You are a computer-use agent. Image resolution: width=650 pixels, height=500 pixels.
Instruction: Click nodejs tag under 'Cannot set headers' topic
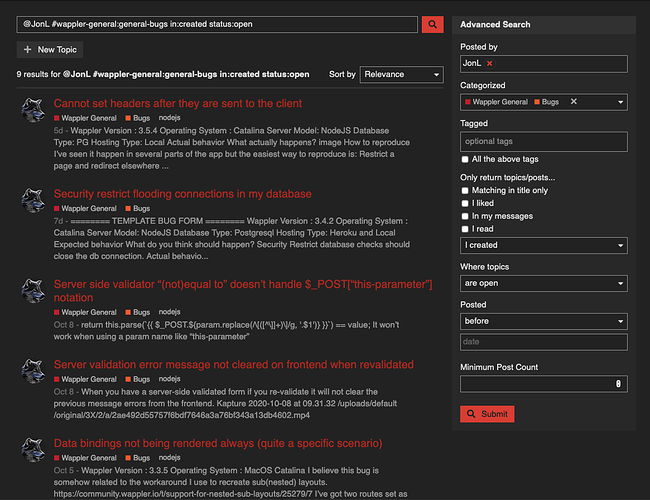tap(170, 118)
